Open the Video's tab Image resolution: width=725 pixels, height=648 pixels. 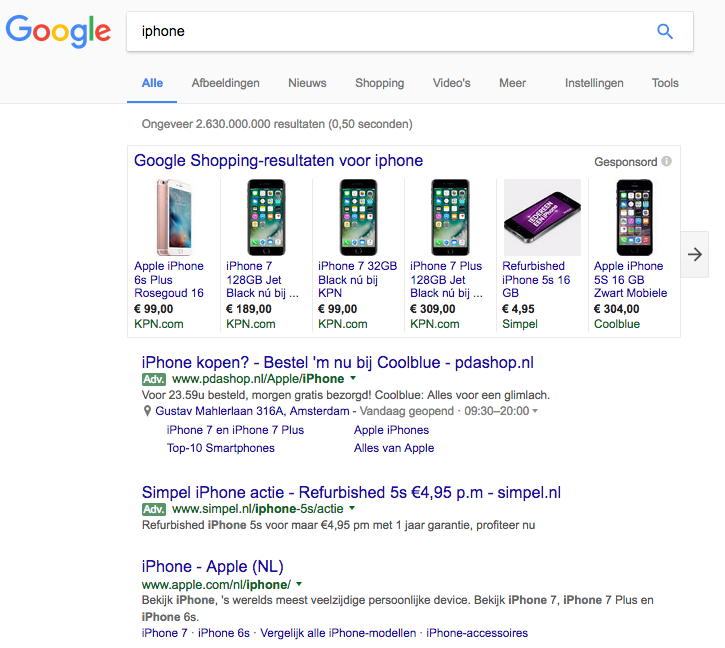tap(451, 83)
